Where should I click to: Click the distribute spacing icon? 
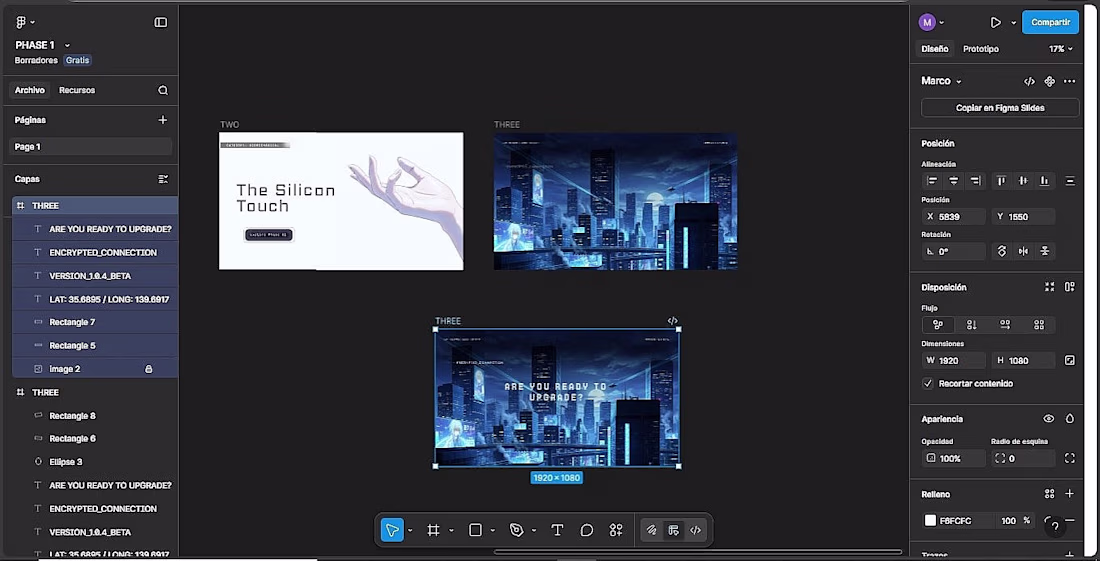pyautogui.click(x=1070, y=181)
